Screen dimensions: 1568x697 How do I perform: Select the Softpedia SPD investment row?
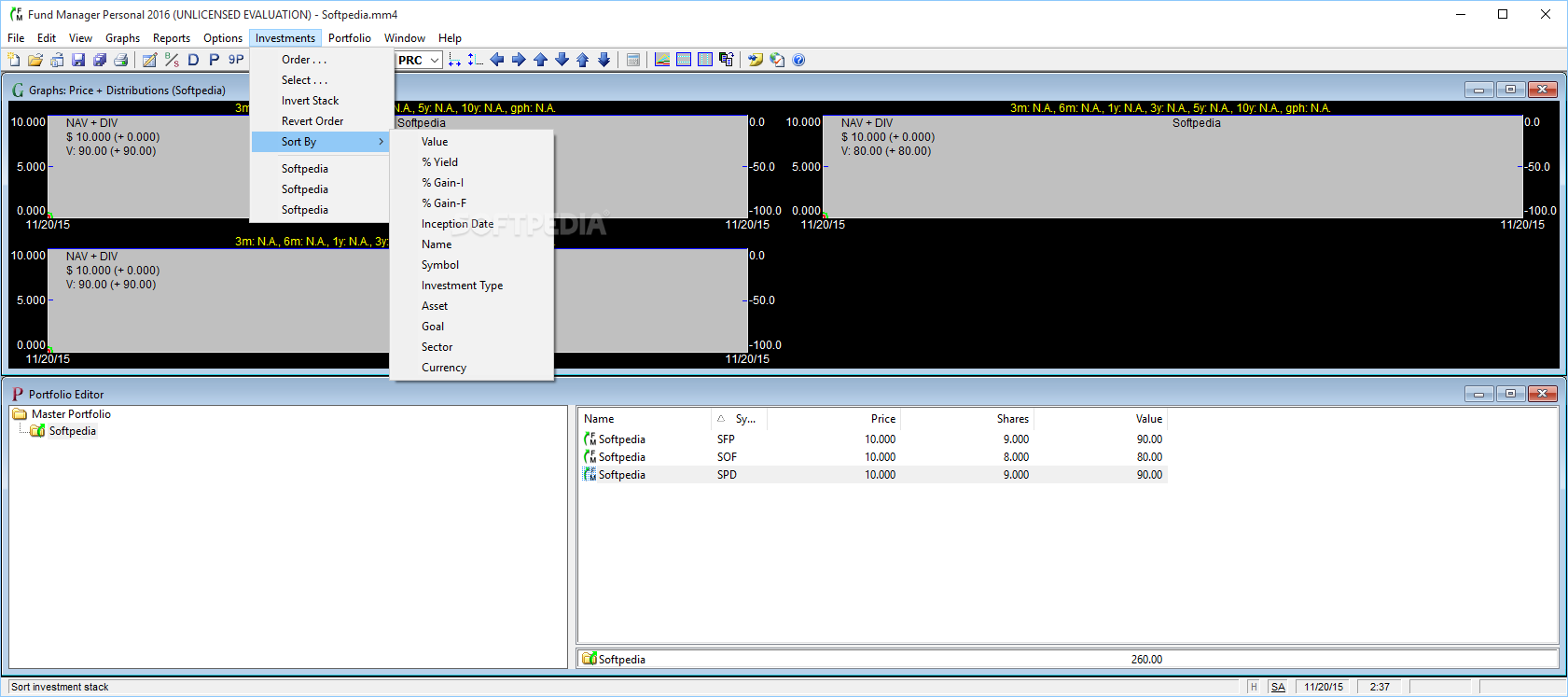coord(873,475)
